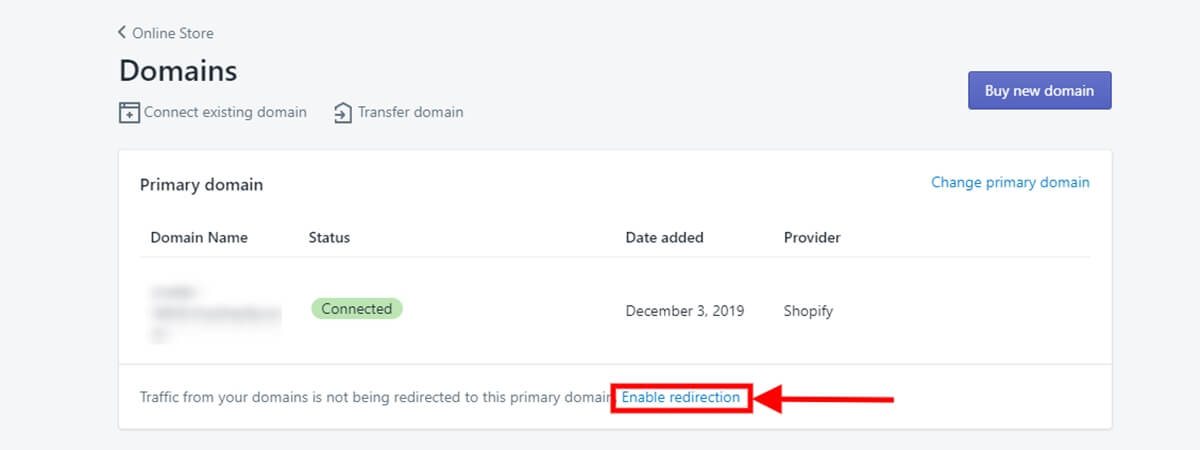Click the blurred primary domain name
This screenshot has height=450, width=1200.
pyautogui.click(x=214, y=312)
